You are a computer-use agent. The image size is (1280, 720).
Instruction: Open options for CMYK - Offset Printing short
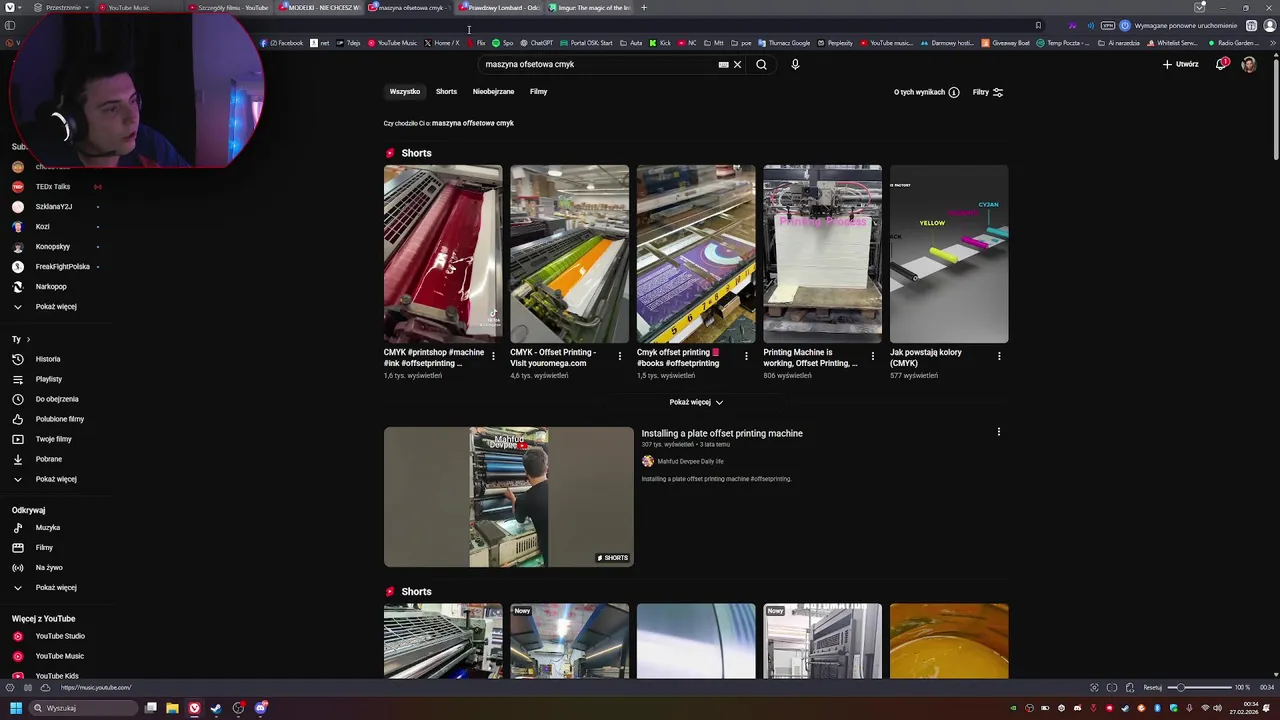[x=619, y=356]
